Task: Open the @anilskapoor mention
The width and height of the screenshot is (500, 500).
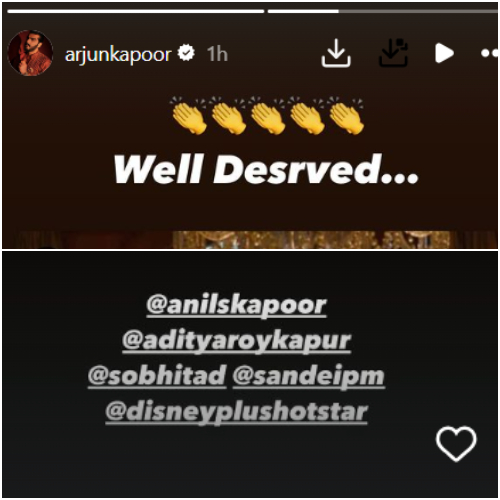Action: click(236, 305)
